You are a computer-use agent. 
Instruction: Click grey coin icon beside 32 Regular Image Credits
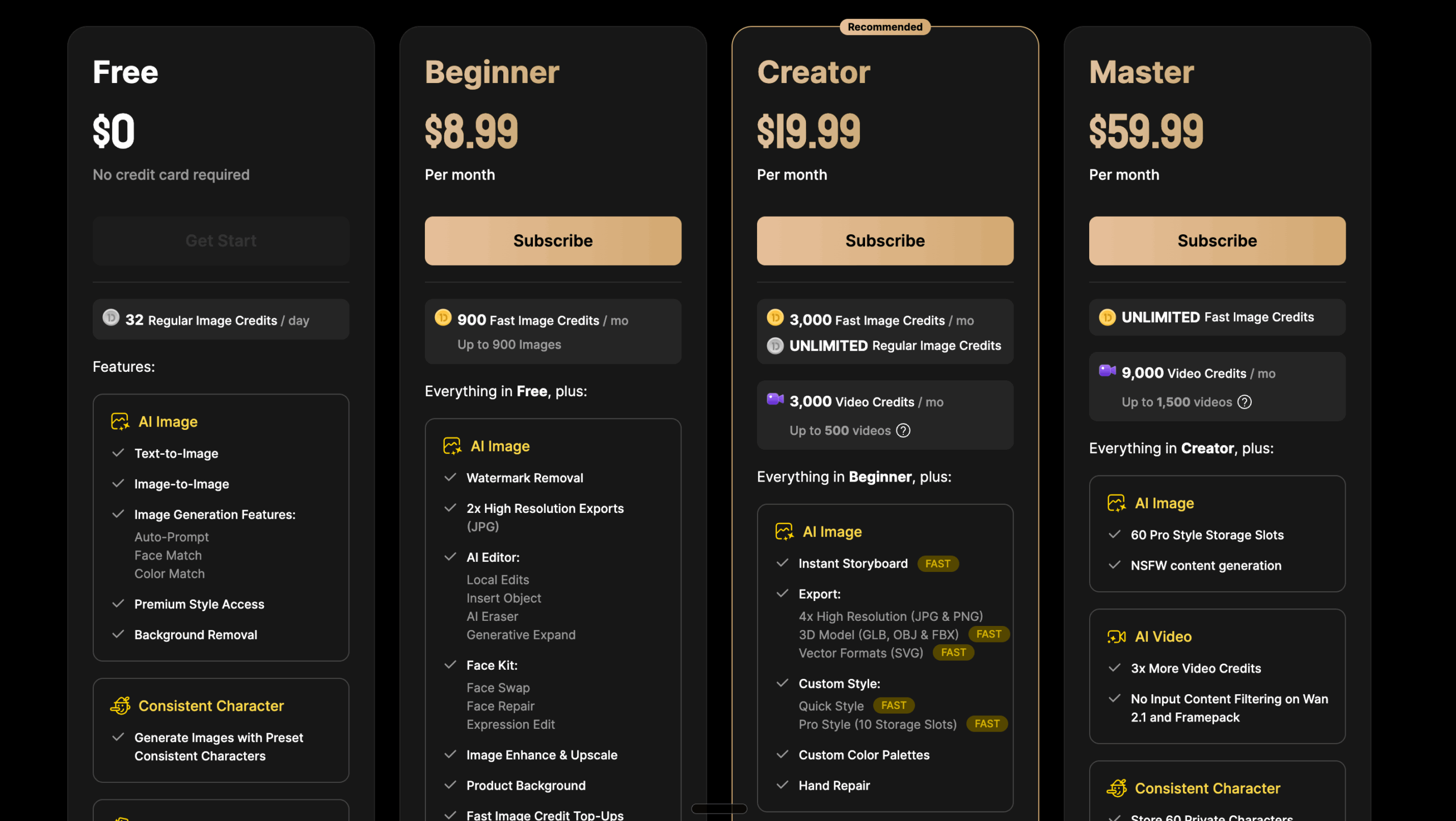111,317
